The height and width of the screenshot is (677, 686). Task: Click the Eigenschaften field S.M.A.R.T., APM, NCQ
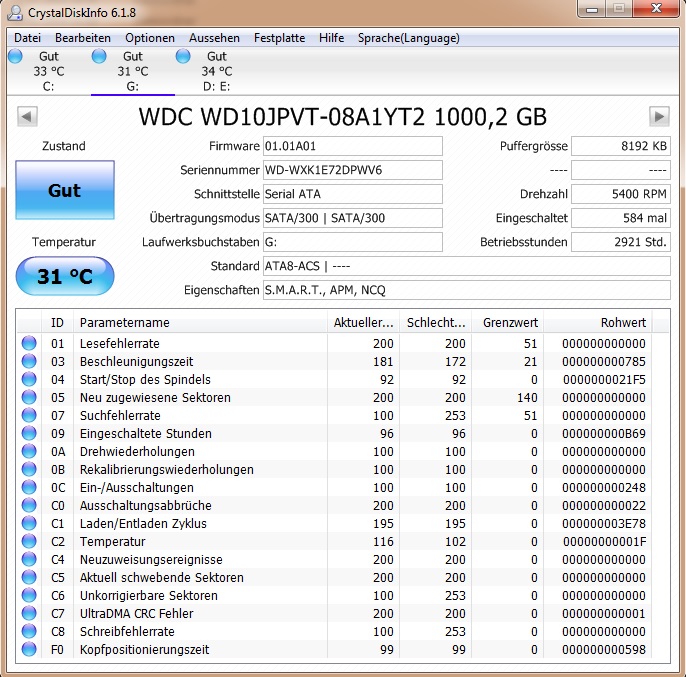[x=467, y=290]
